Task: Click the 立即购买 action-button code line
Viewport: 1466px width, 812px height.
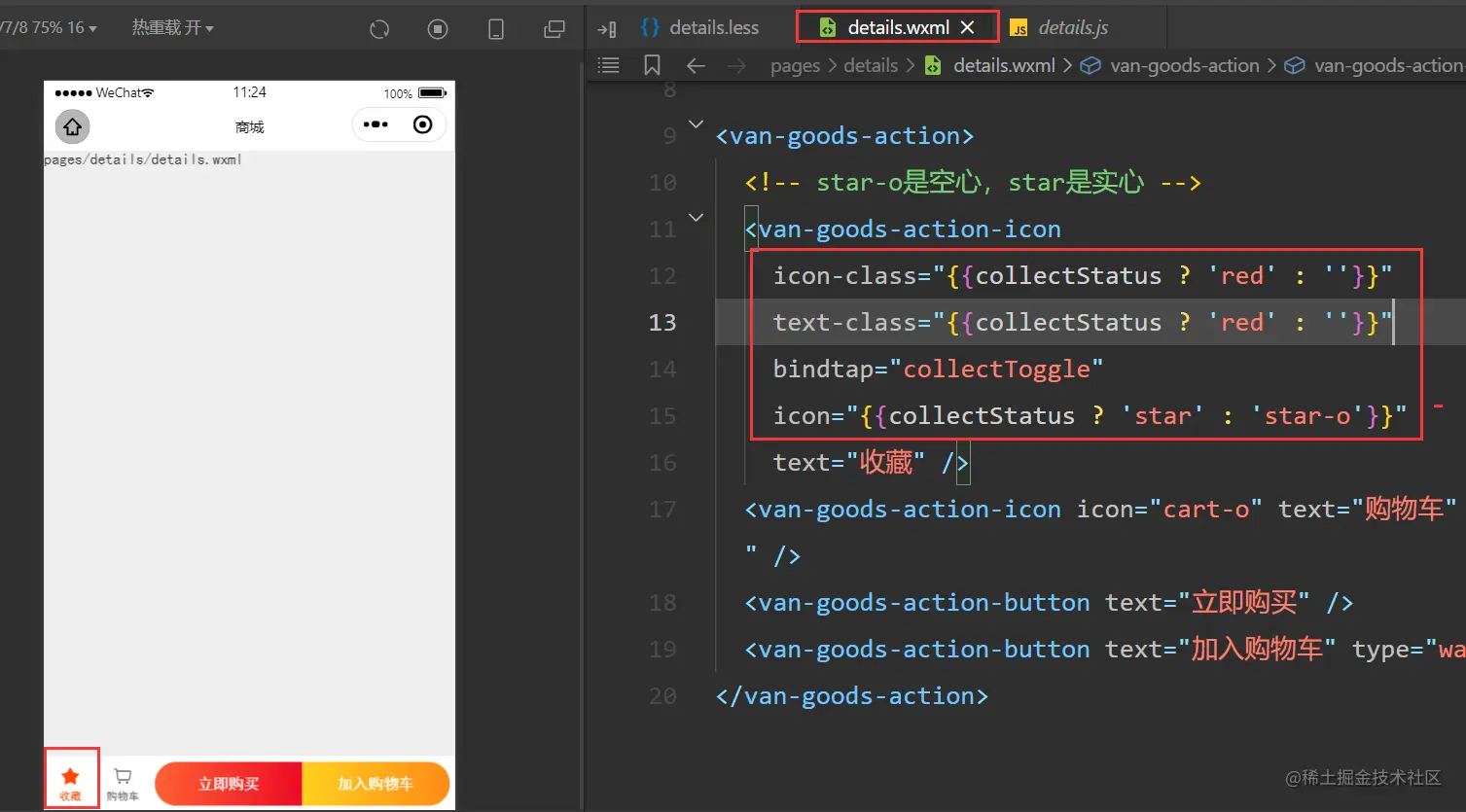Action: point(1049,603)
